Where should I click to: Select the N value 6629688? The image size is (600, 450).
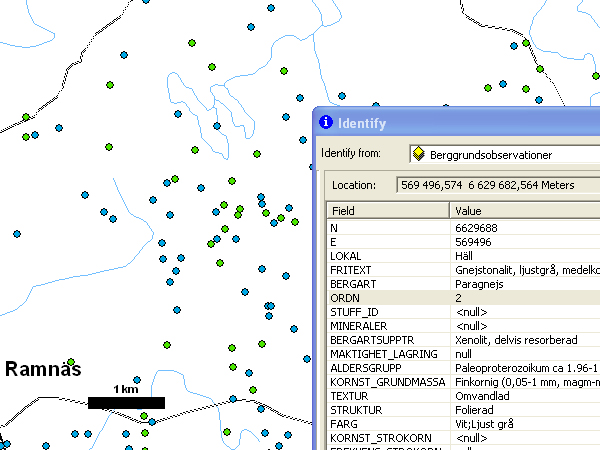tap(476, 228)
